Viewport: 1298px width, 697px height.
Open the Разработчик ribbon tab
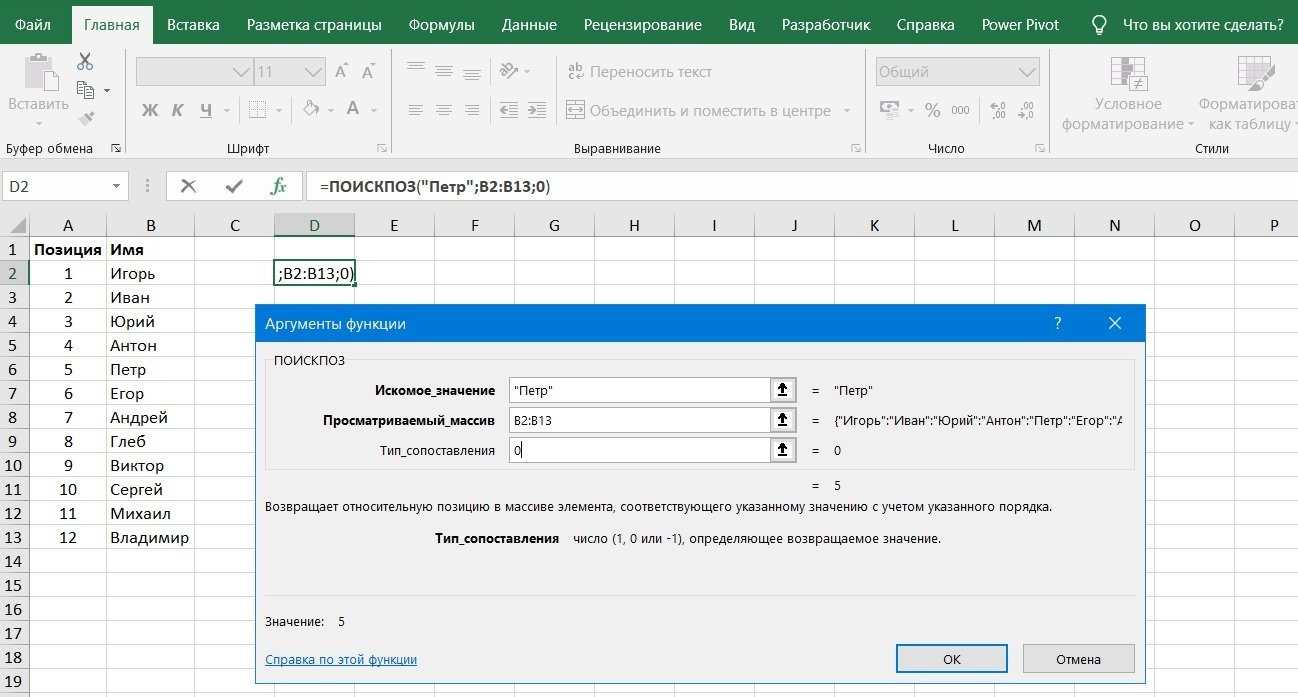pyautogui.click(x=828, y=24)
